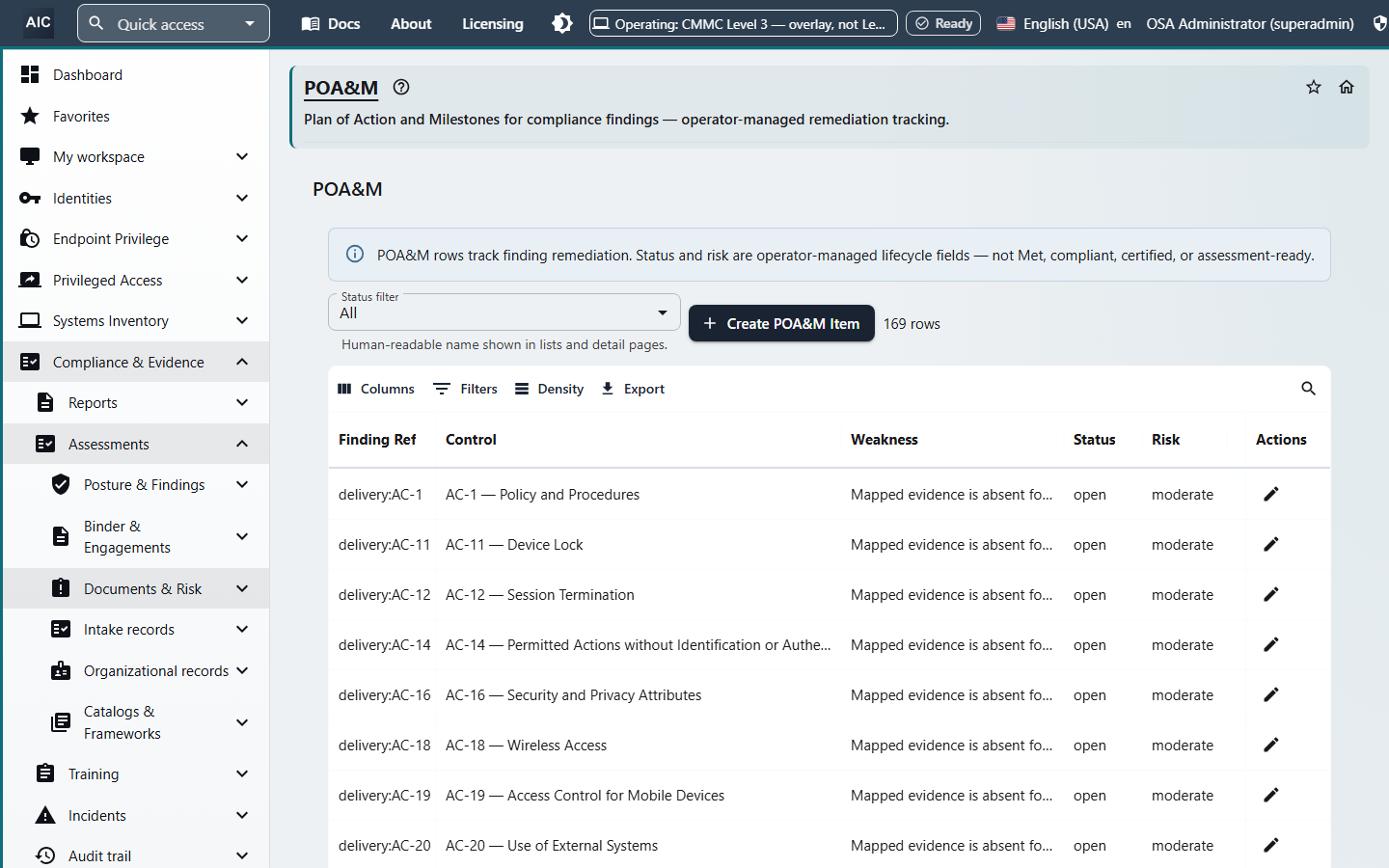Image resolution: width=1389 pixels, height=868 pixels.
Task: Open Favorites in the sidebar
Action: (136, 117)
